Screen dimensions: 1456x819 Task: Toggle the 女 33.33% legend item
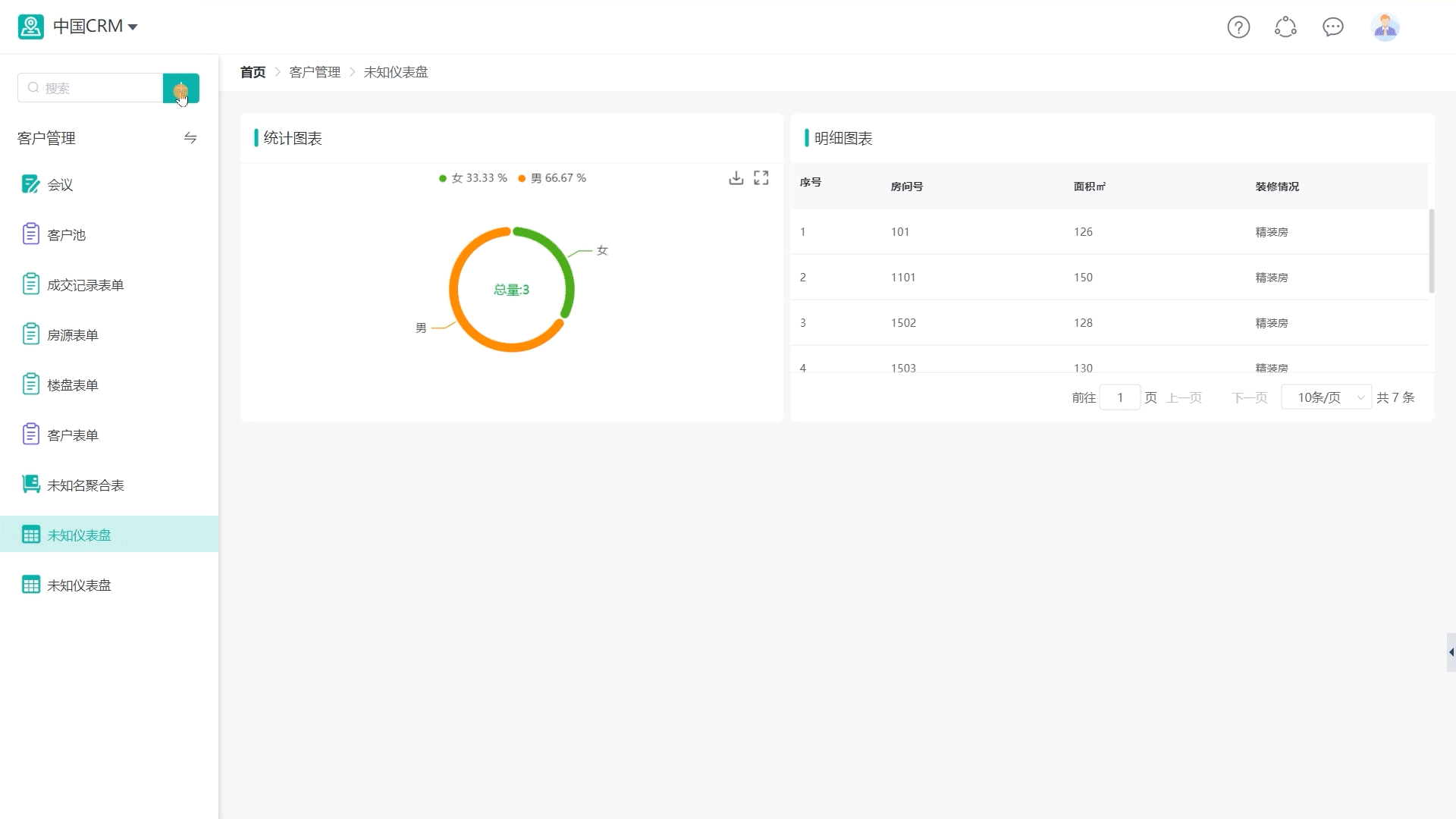[x=472, y=178]
